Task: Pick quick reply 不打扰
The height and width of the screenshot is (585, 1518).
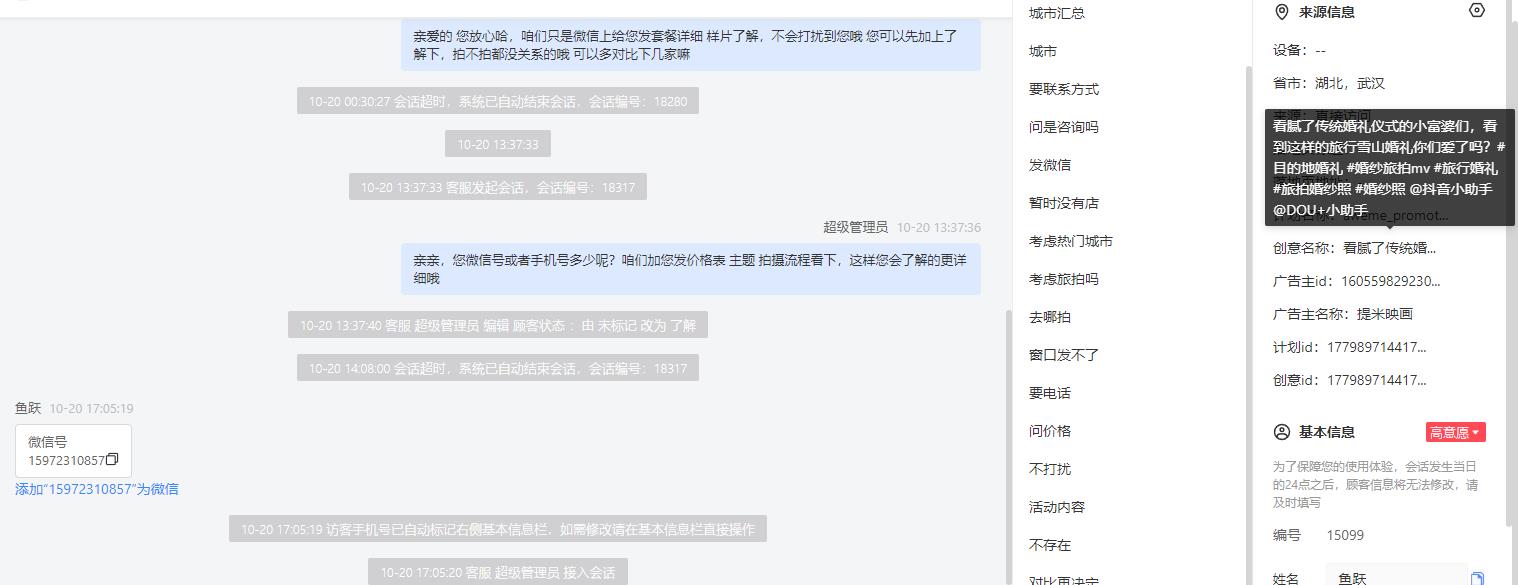Action: pyautogui.click(x=1050, y=469)
